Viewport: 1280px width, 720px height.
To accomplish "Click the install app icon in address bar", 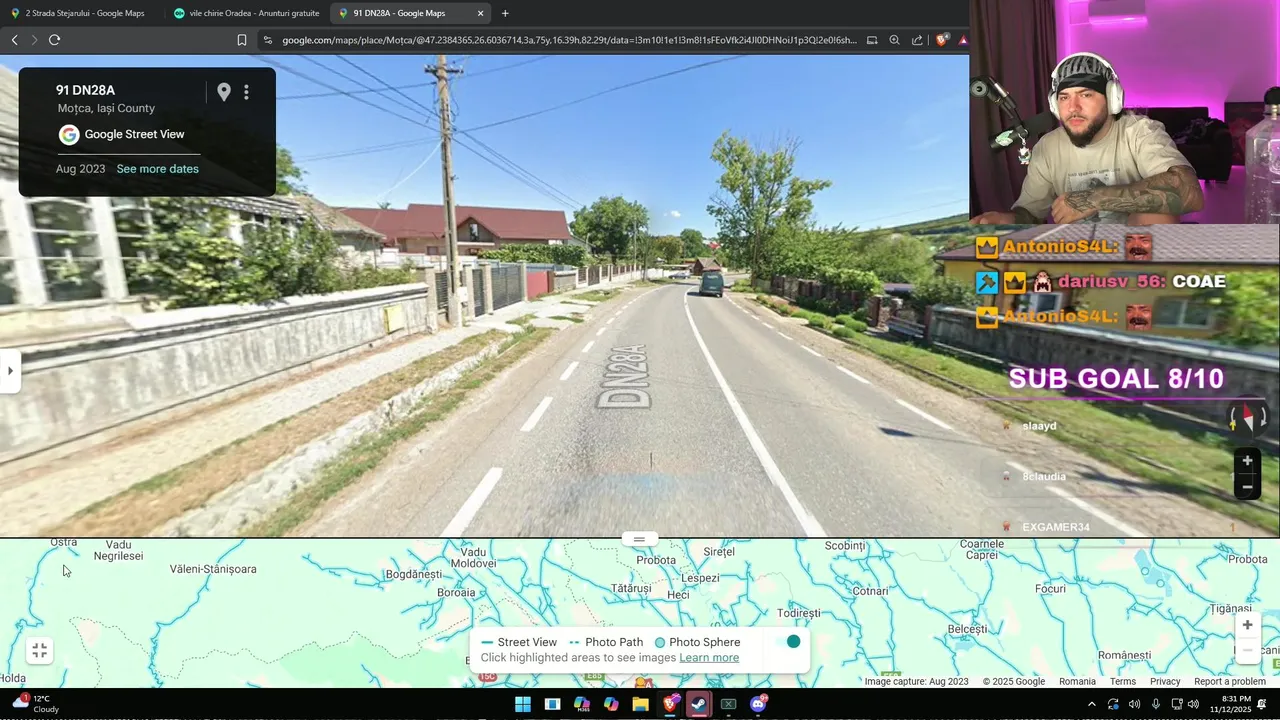I will coord(872,40).
